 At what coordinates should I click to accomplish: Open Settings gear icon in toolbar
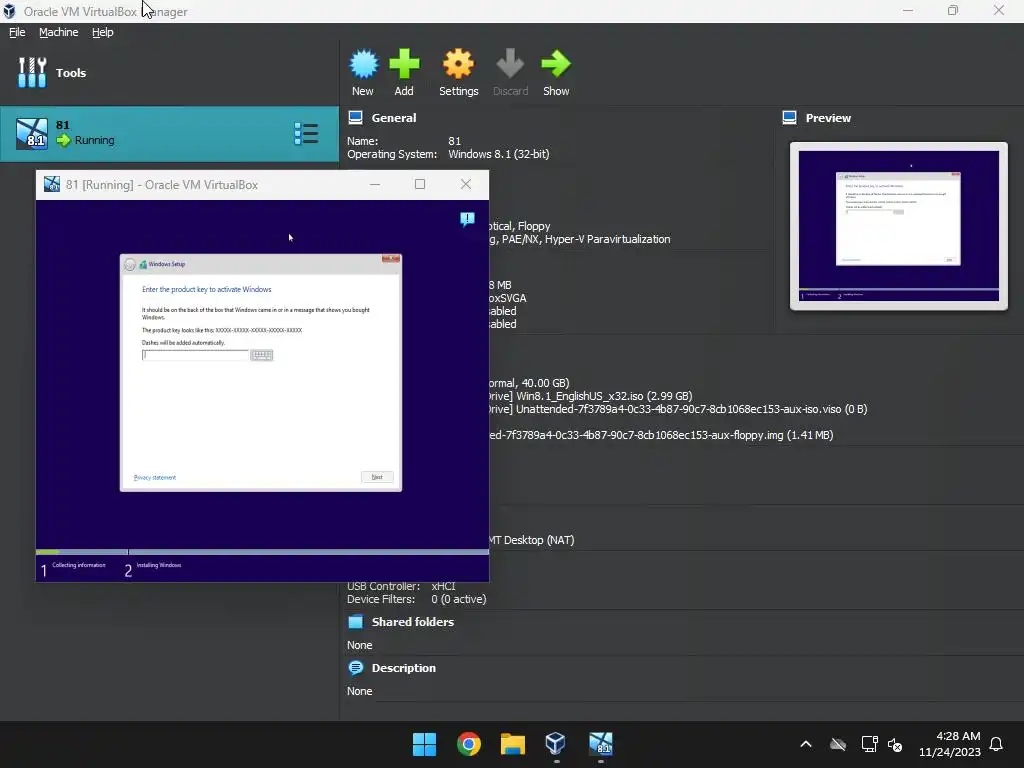click(458, 64)
